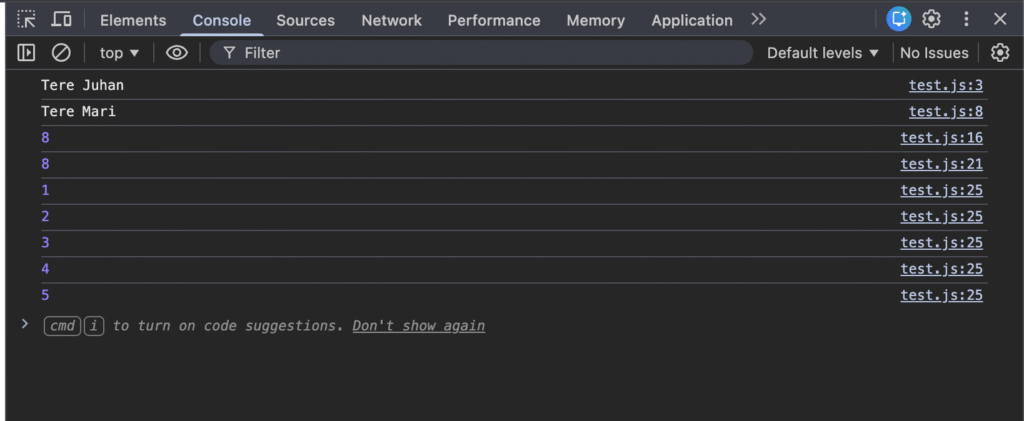The height and width of the screenshot is (421, 1024).
Task: Switch to the Elements tab
Action: 133,20
